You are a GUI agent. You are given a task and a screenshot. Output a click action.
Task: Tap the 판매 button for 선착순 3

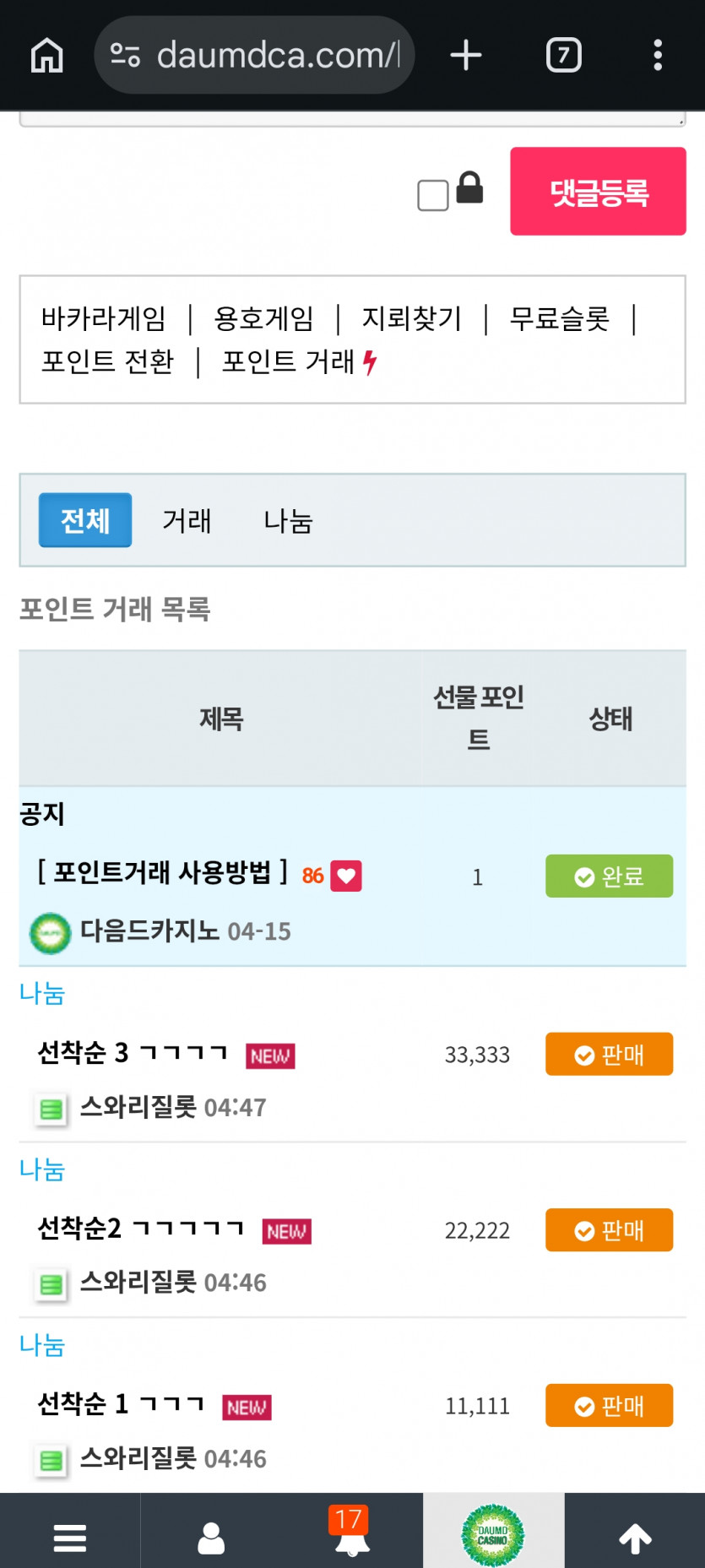(608, 1054)
